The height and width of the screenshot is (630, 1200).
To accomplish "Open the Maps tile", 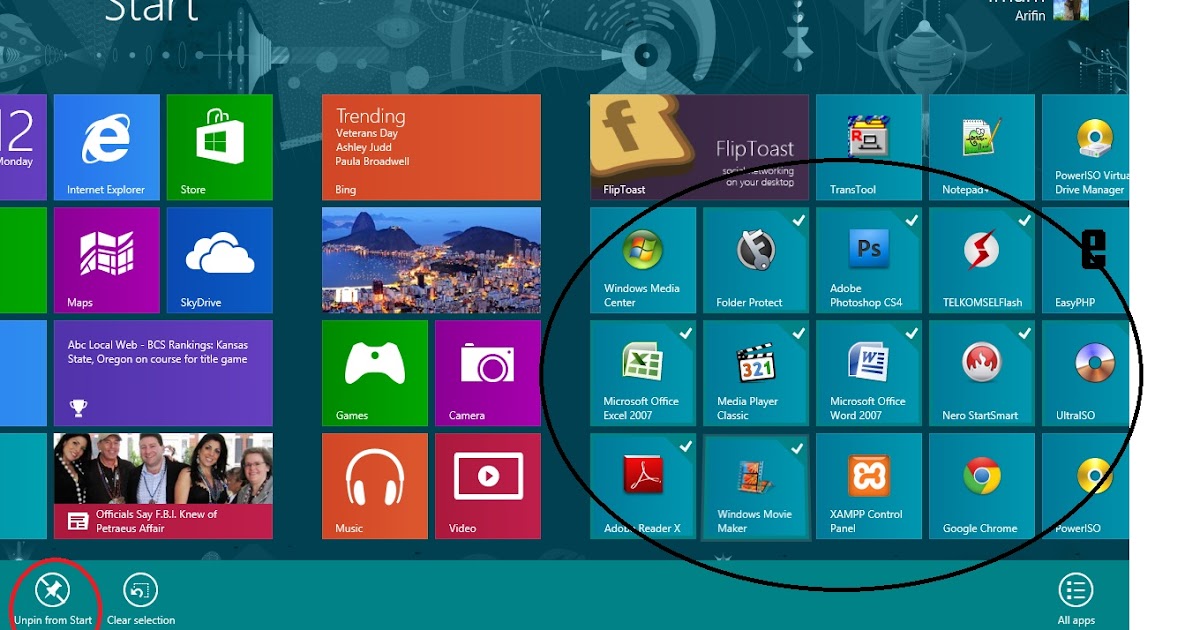I will point(106,260).
